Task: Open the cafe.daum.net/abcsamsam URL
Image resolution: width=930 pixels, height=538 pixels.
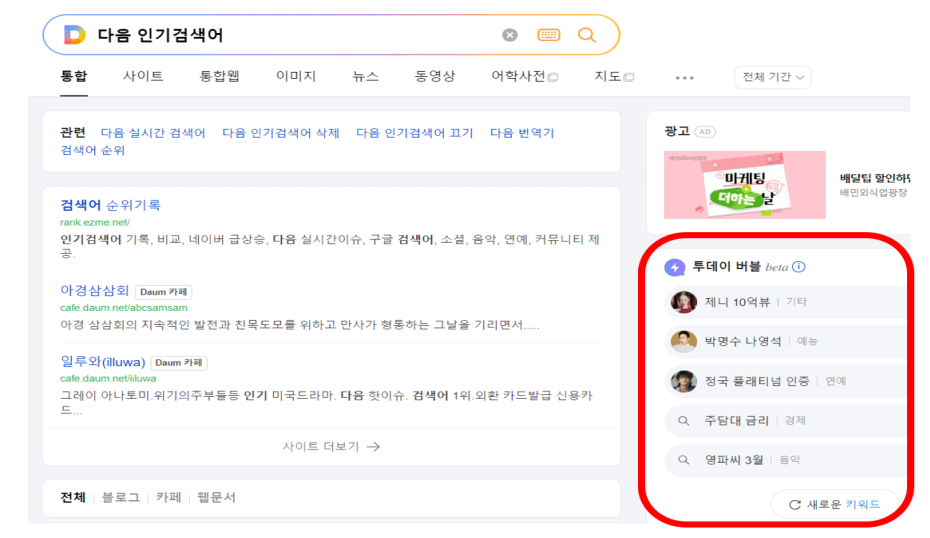Action: click(x=123, y=308)
